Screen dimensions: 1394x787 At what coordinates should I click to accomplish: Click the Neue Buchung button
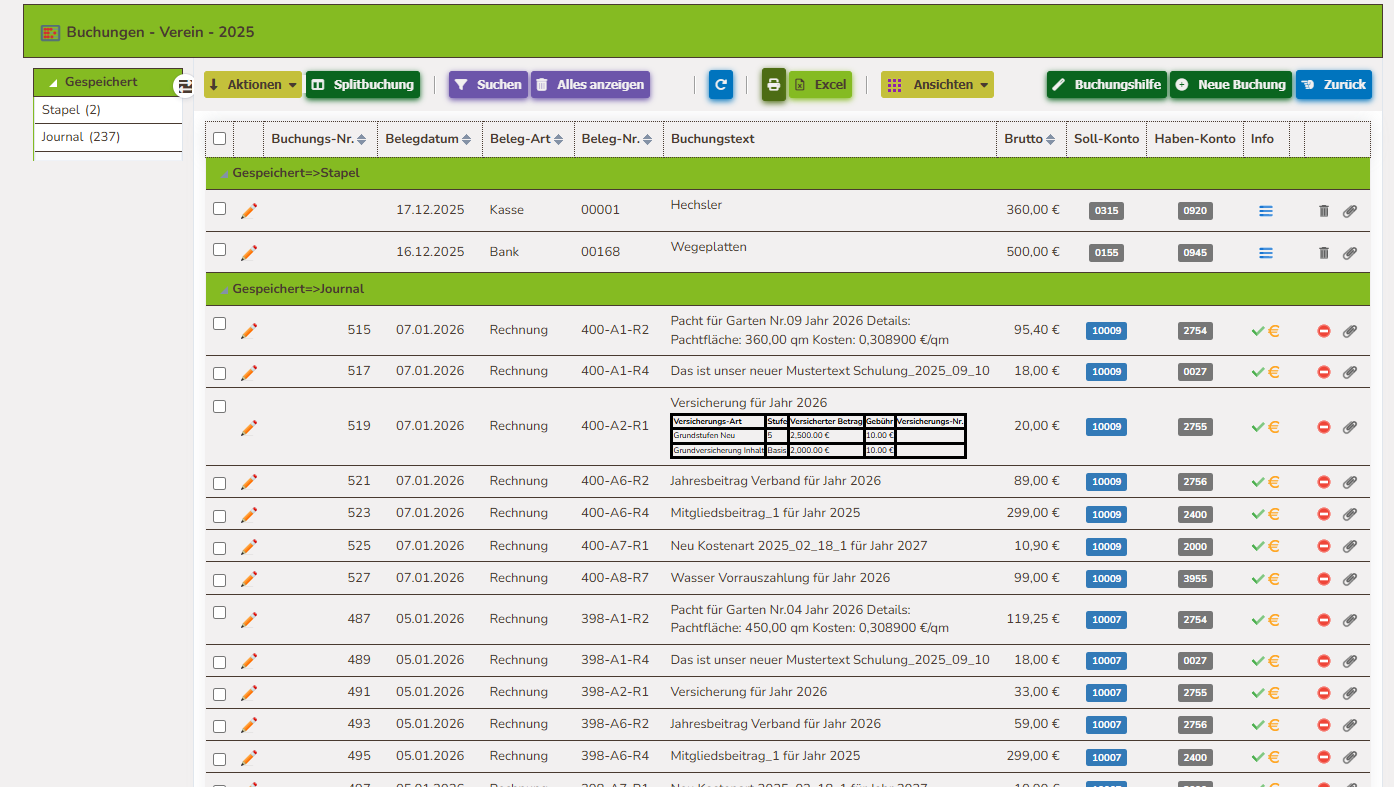tap(1230, 85)
